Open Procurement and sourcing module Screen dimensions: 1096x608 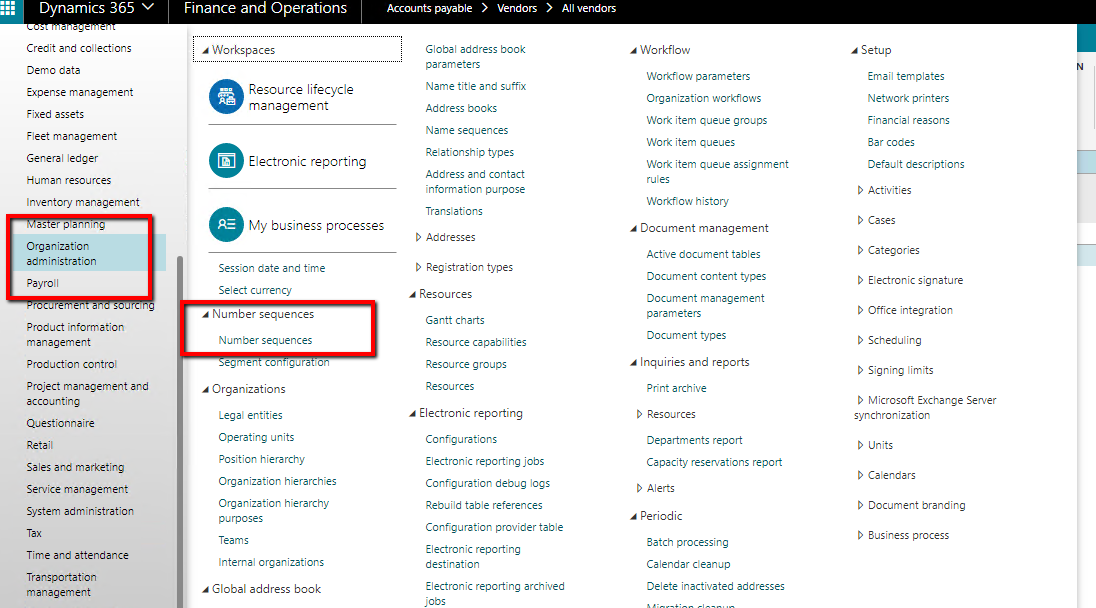(x=90, y=305)
